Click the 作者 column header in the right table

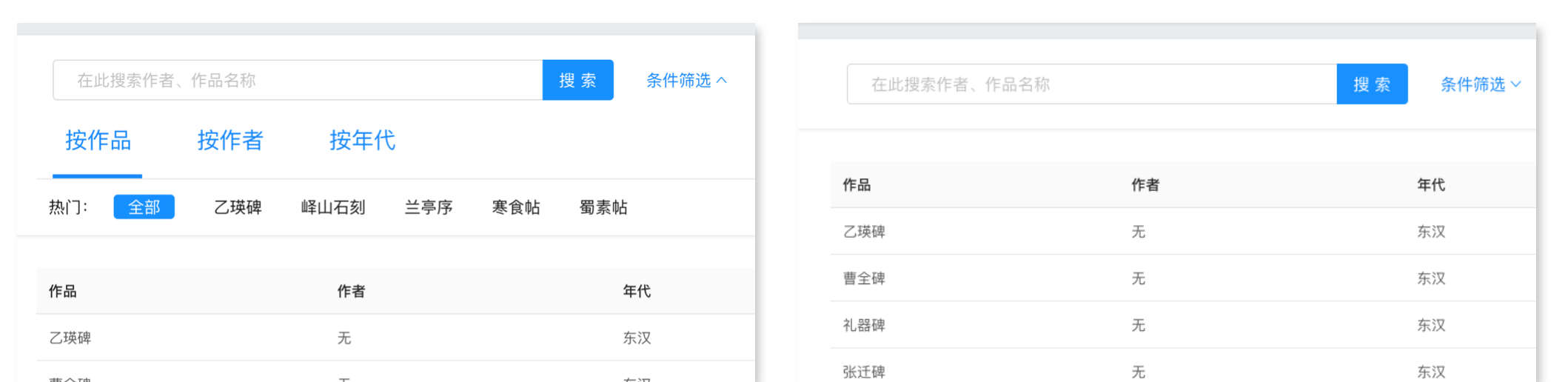tap(1145, 185)
